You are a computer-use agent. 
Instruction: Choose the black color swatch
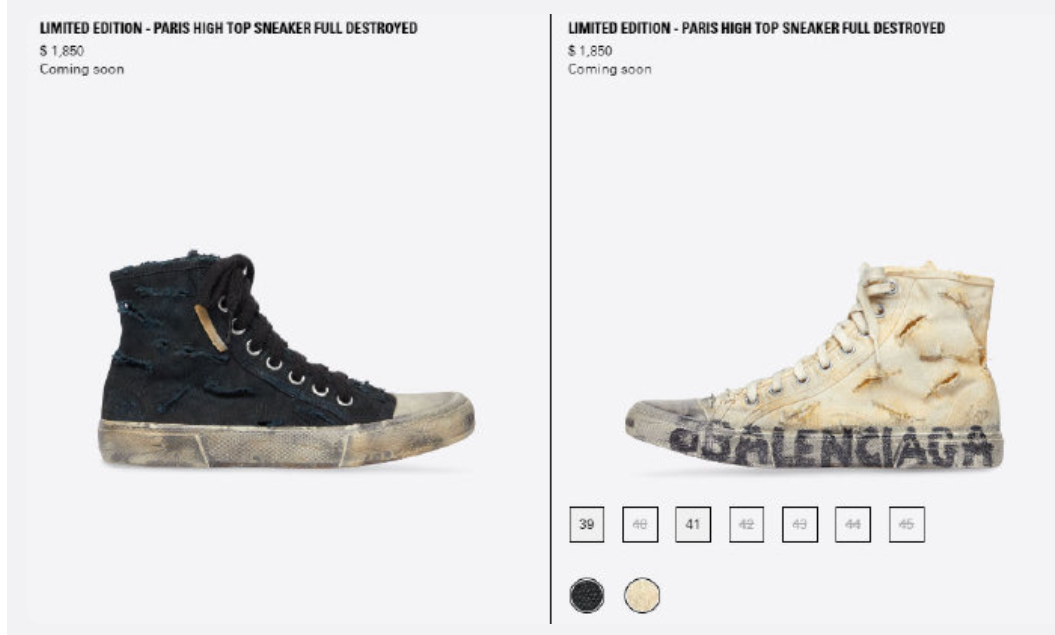pyautogui.click(x=587, y=595)
